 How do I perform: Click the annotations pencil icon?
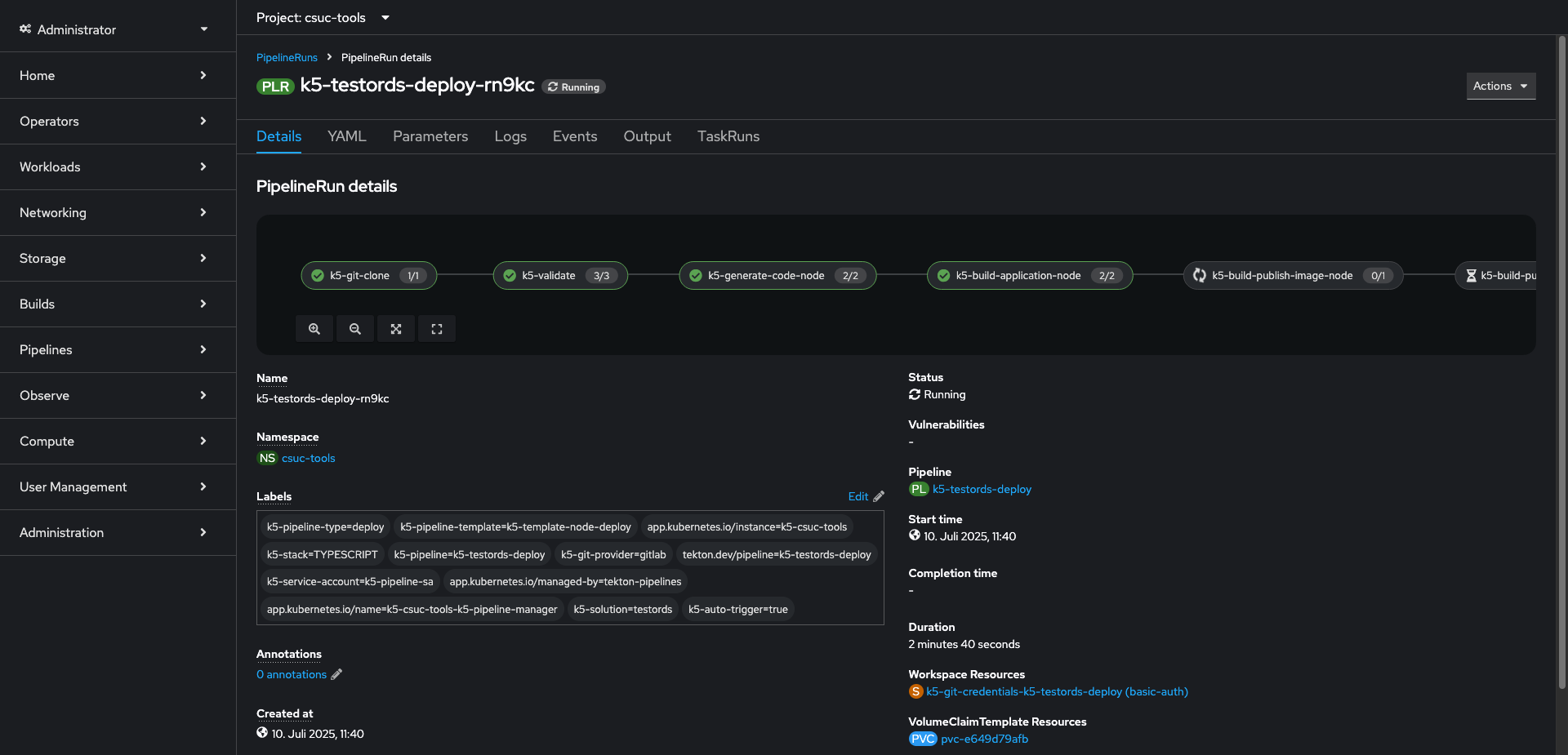336,674
